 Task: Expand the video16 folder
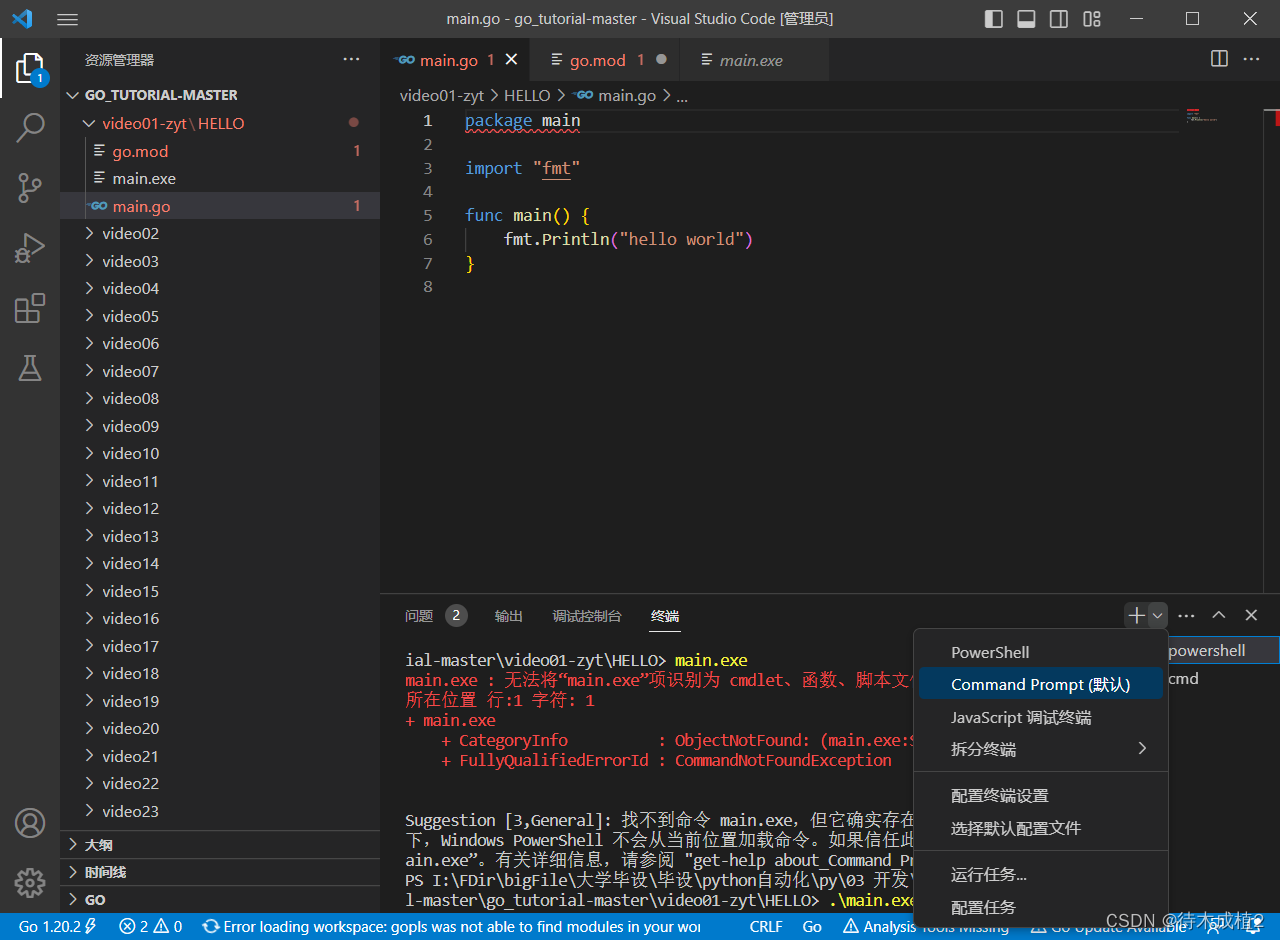pyautogui.click(x=220, y=618)
